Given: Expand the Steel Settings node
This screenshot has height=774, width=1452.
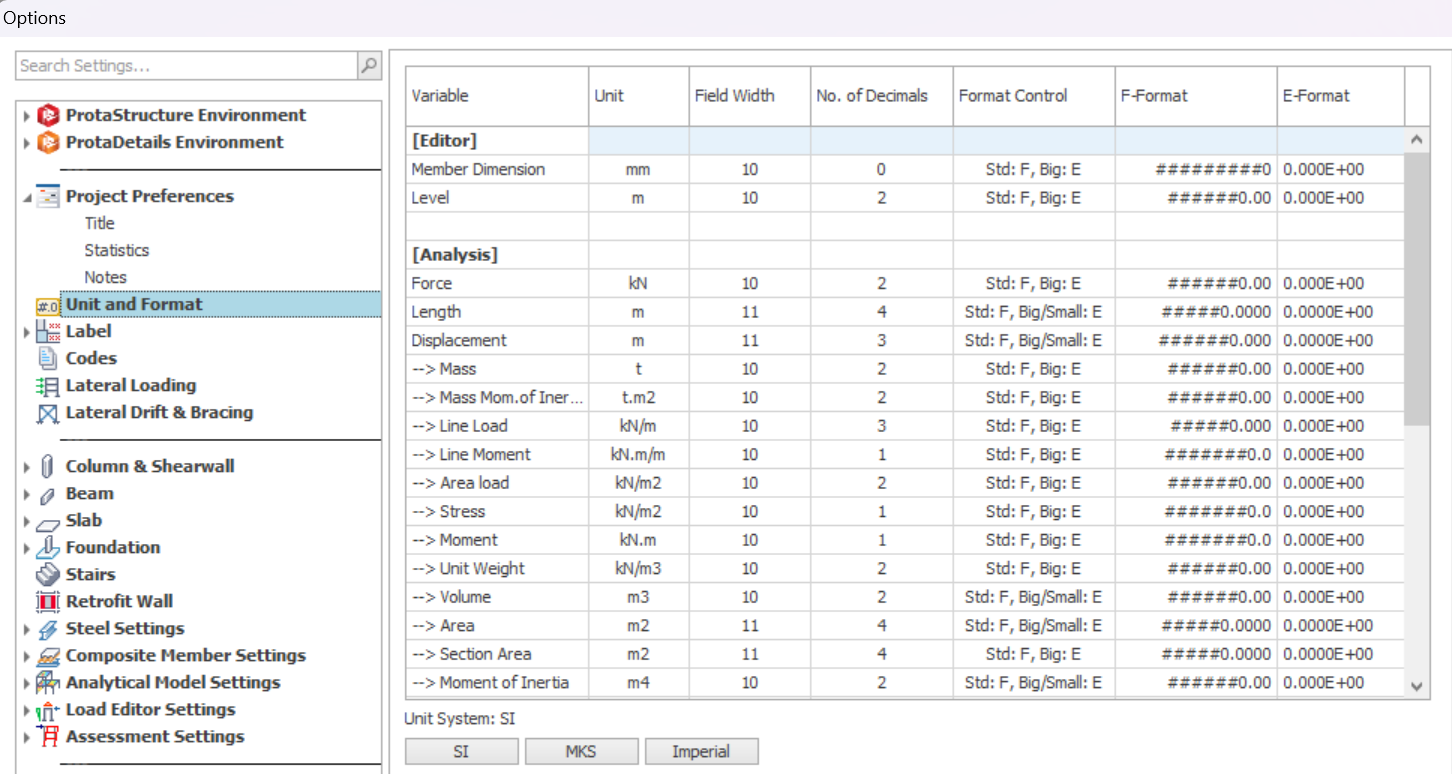Looking at the screenshot, I should [x=27, y=630].
